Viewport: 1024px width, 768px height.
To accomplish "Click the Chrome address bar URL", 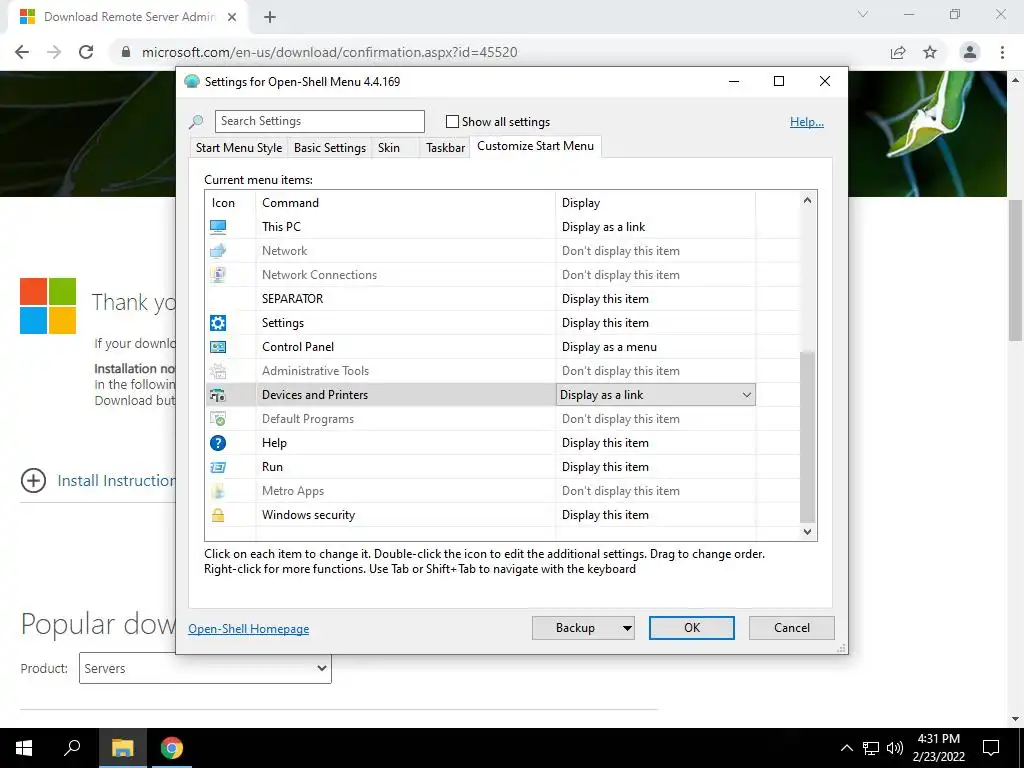I will pos(329,52).
